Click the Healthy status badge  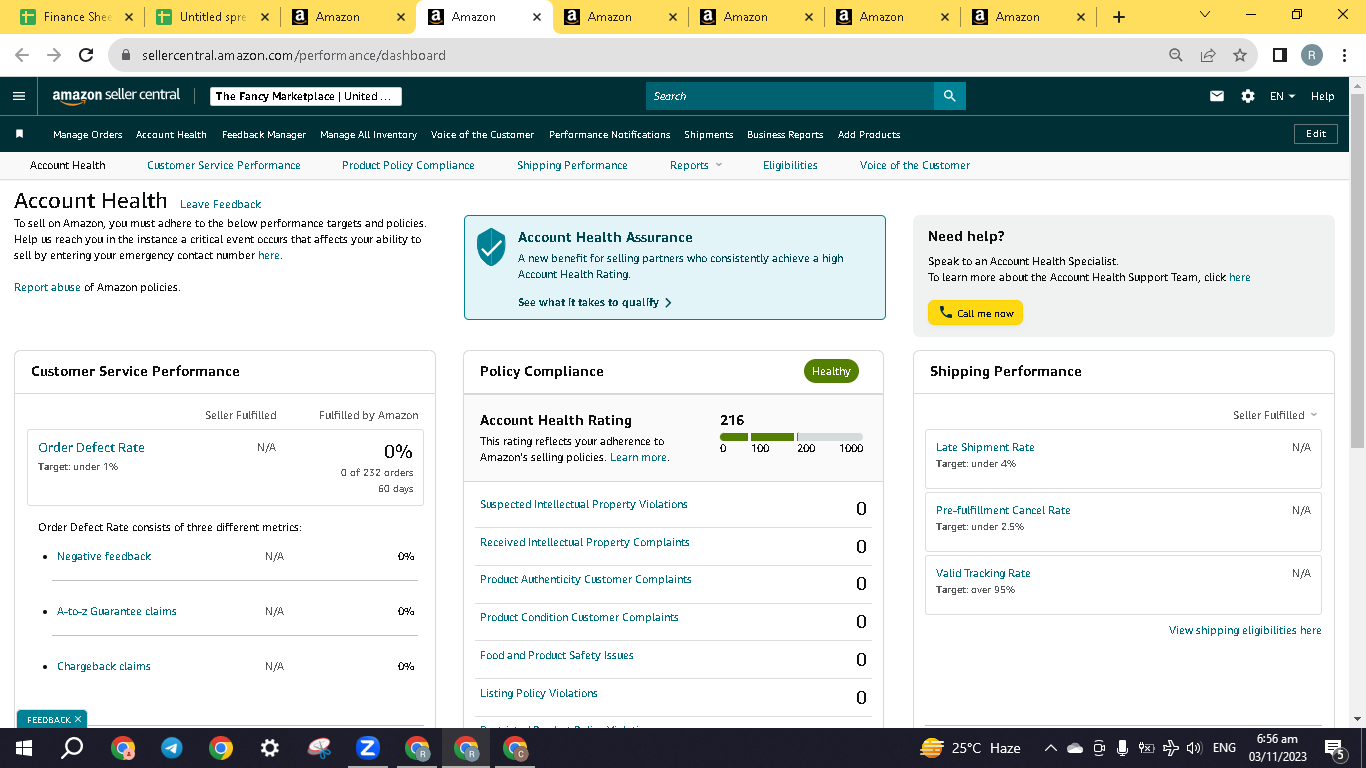(x=831, y=371)
